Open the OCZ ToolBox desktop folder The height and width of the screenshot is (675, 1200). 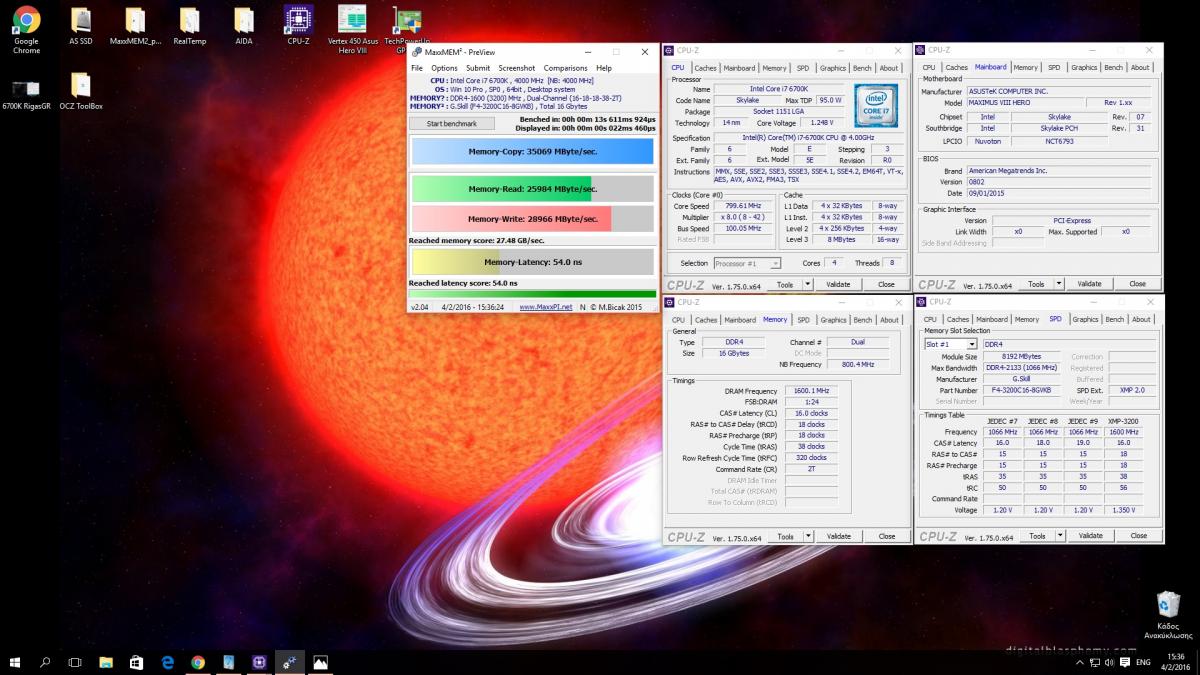pos(81,93)
